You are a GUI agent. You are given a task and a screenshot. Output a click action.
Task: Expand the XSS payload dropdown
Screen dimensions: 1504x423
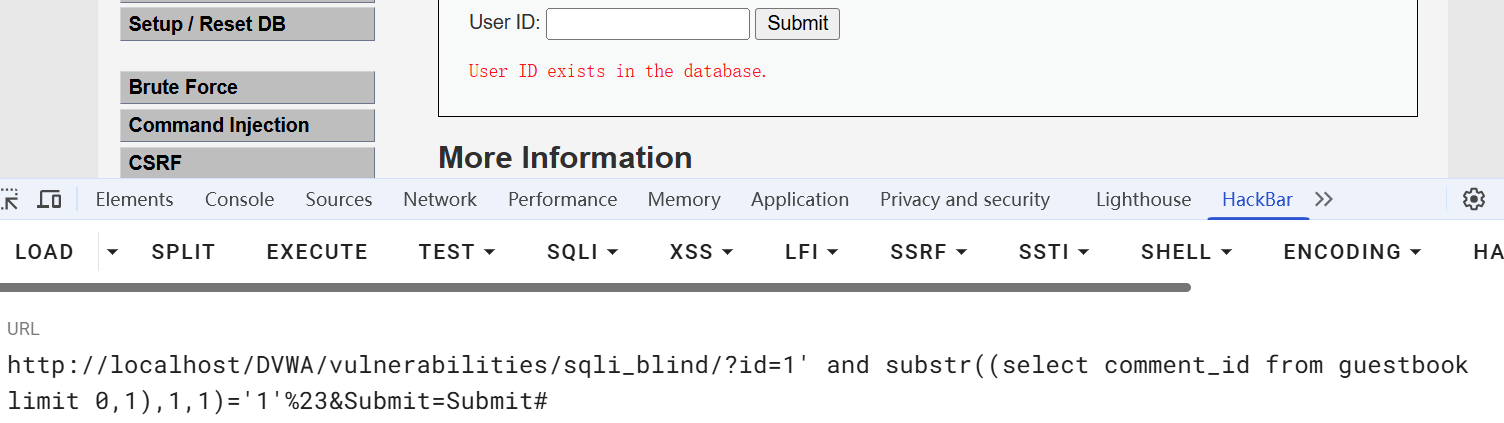701,252
